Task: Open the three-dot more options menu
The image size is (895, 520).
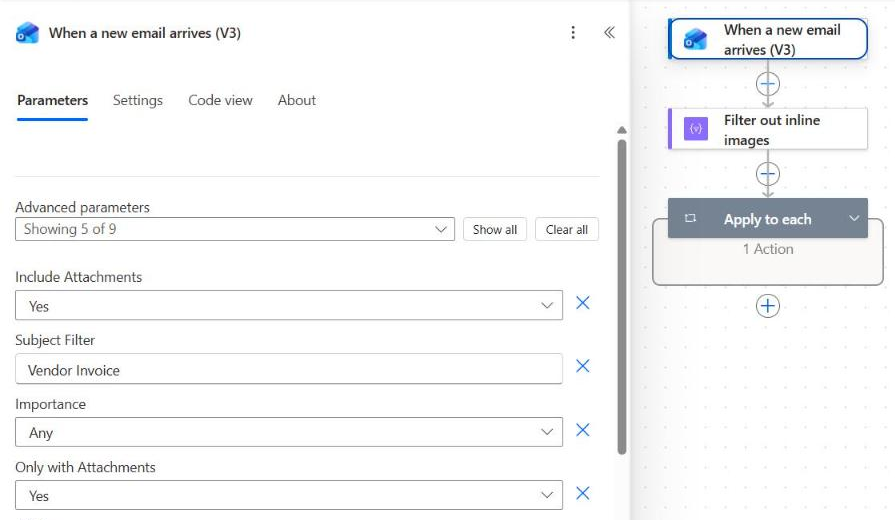Action: tap(573, 33)
